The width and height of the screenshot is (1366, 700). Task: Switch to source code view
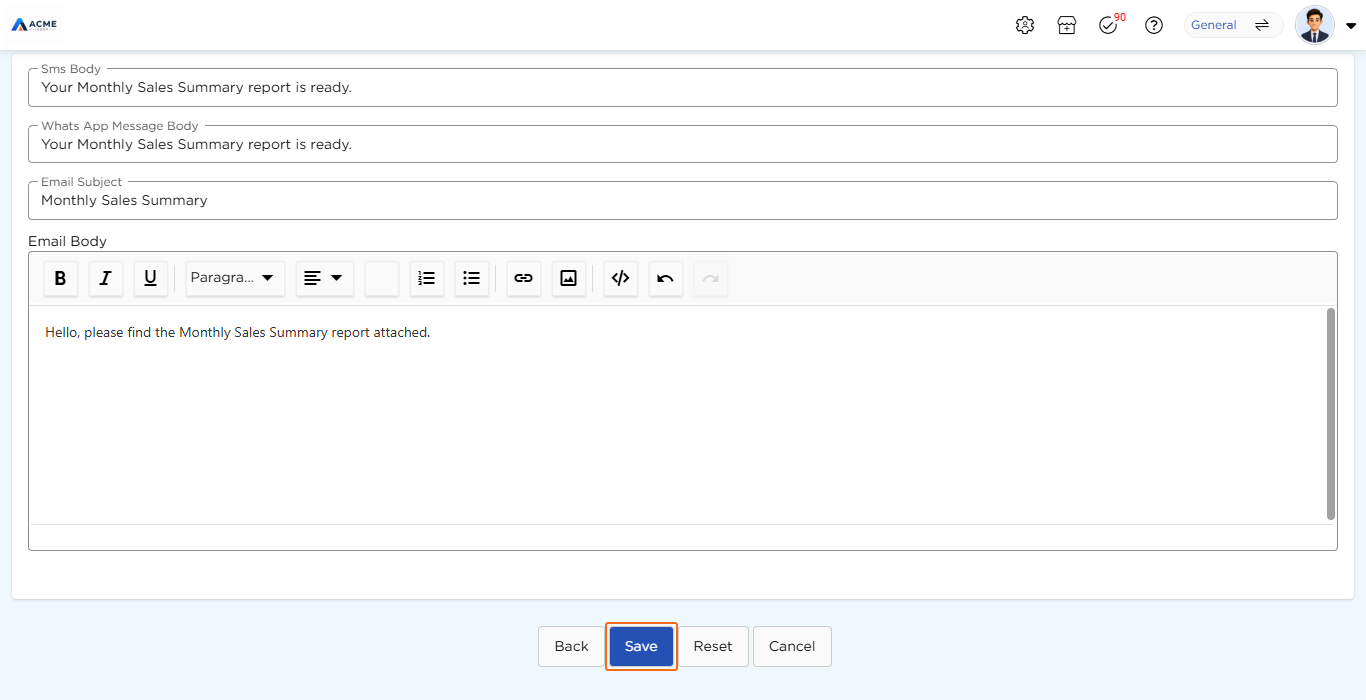pyautogui.click(x=620, y=279)
